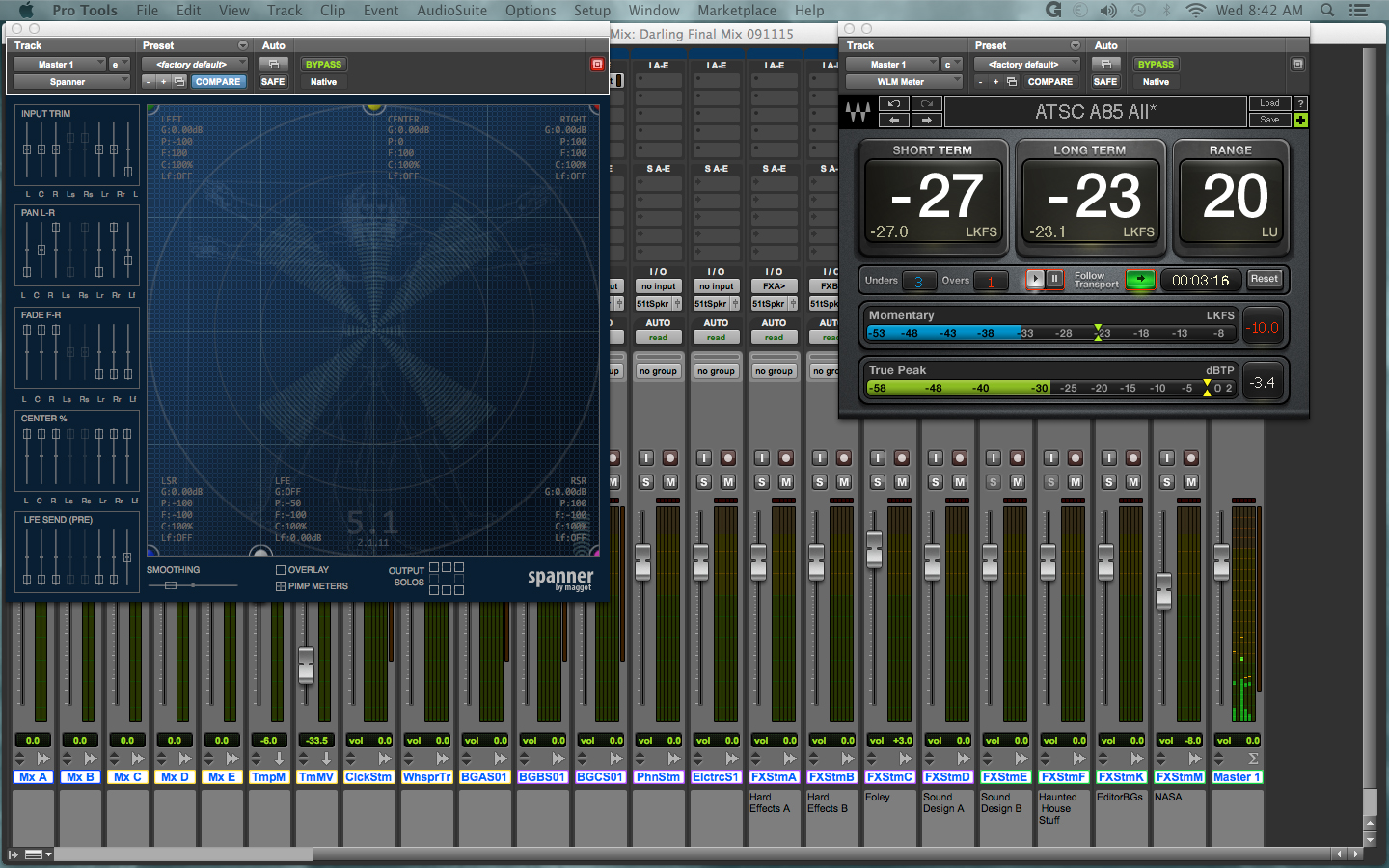Open WLM Meter help question mark

point(1300,103)
